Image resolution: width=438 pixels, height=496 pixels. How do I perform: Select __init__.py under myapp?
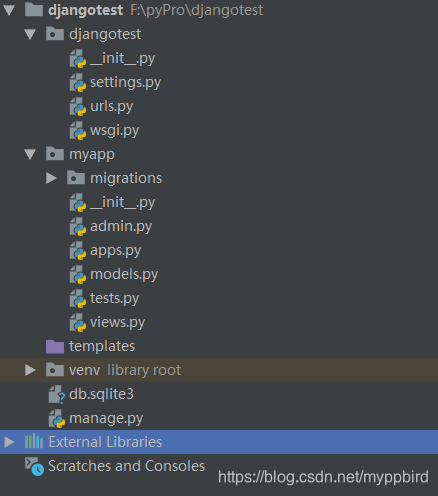coord(123,203)
